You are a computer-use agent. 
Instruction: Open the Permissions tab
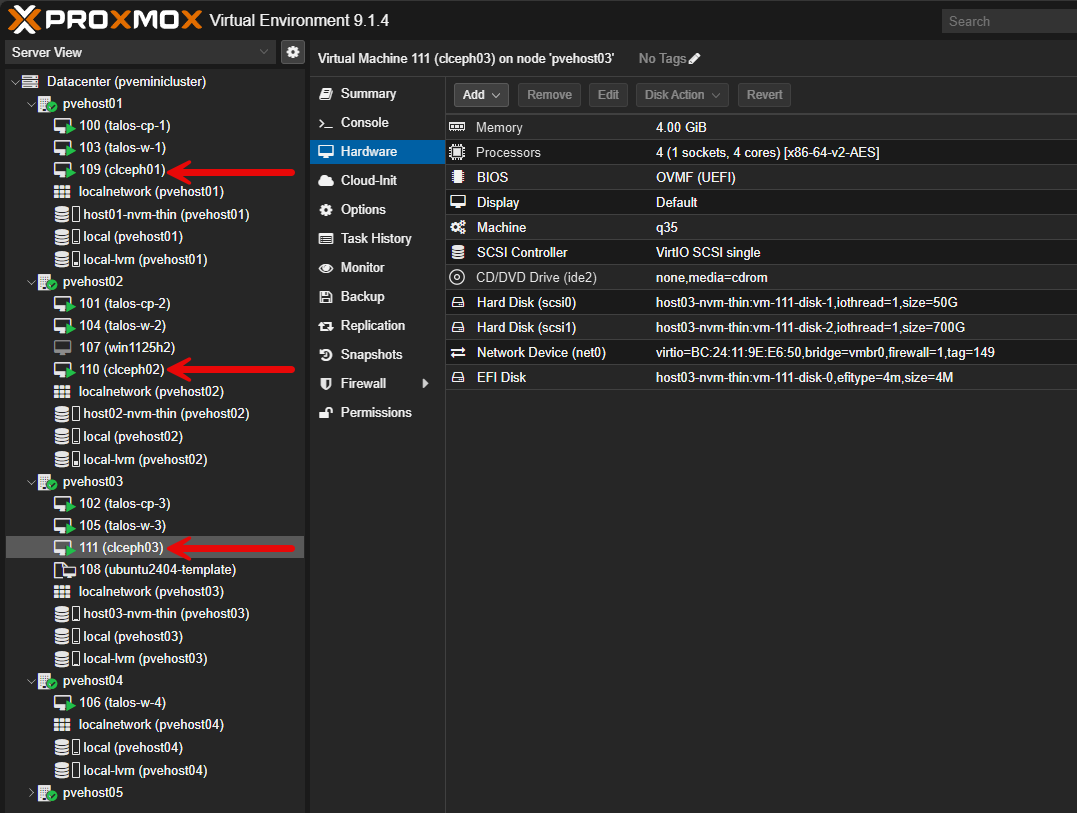pyautogui.click(x=377, y=412)
